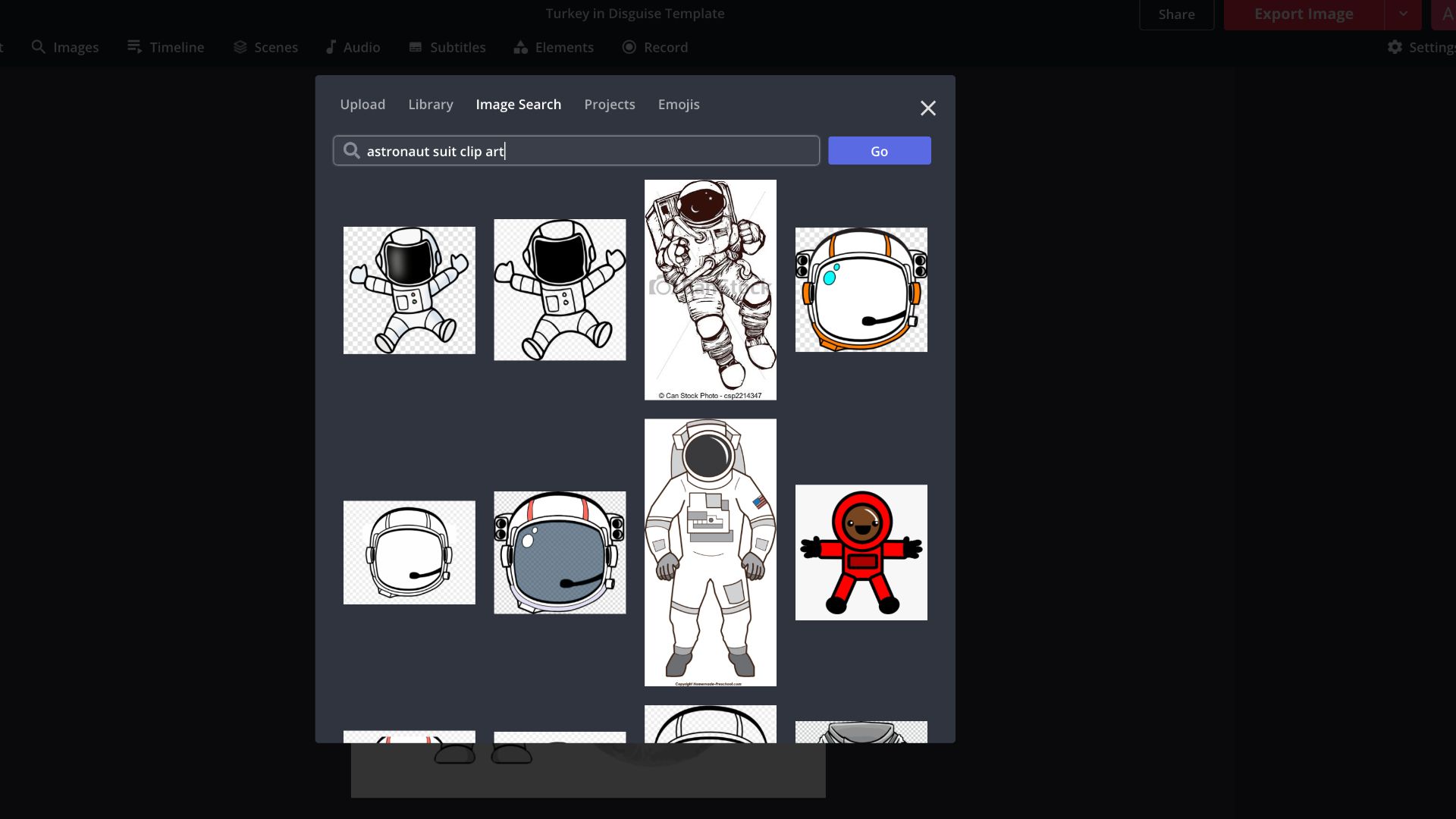Viewport: 1456px width, 819px height.
Task: Select the orange-trimmed astronaut helmet thumbnail
Action: (x=861, y=290)
